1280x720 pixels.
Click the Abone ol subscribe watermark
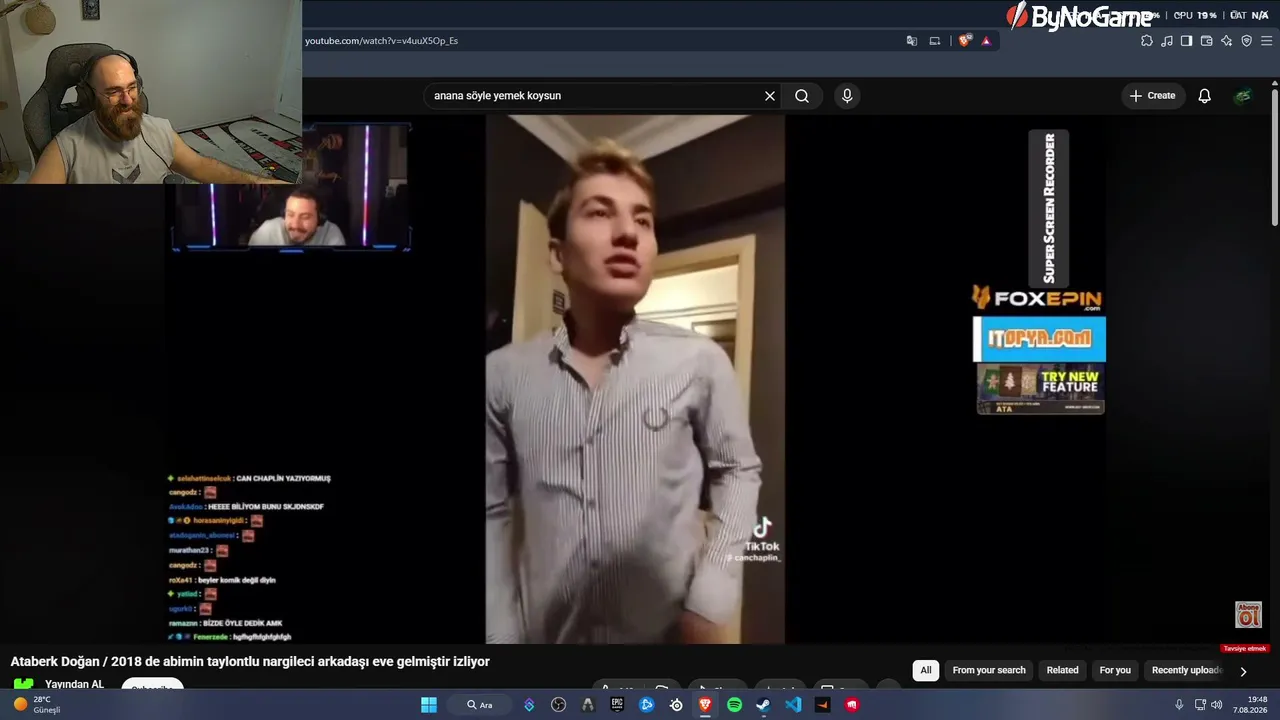click(1248, 614)
